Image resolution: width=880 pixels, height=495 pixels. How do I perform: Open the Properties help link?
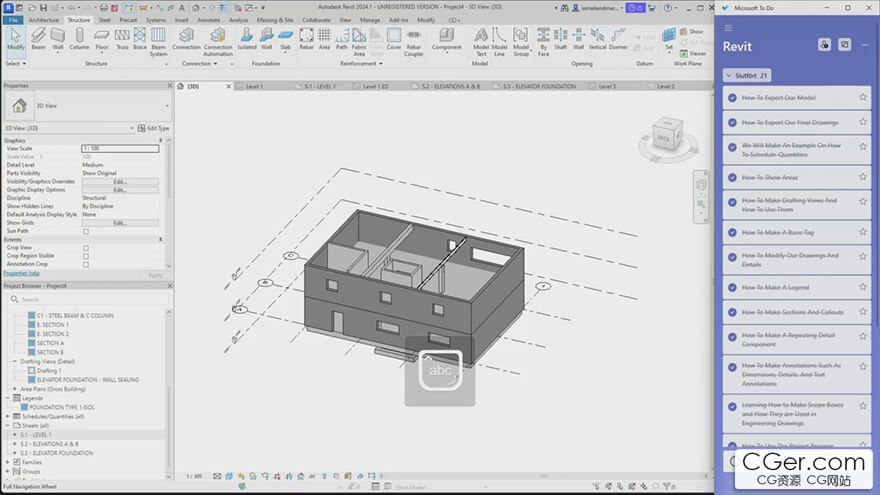(x=21, y=273)
